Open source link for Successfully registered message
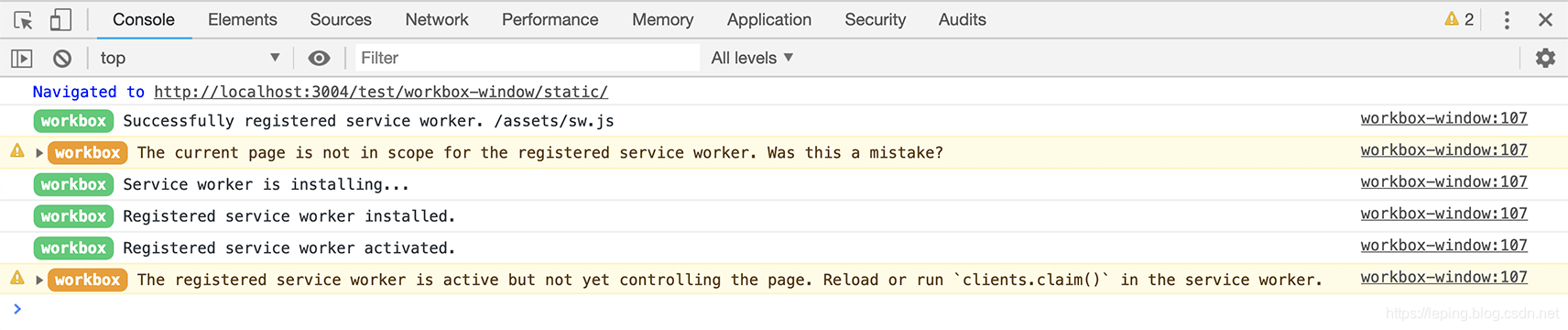 [x=1444, y=118]
